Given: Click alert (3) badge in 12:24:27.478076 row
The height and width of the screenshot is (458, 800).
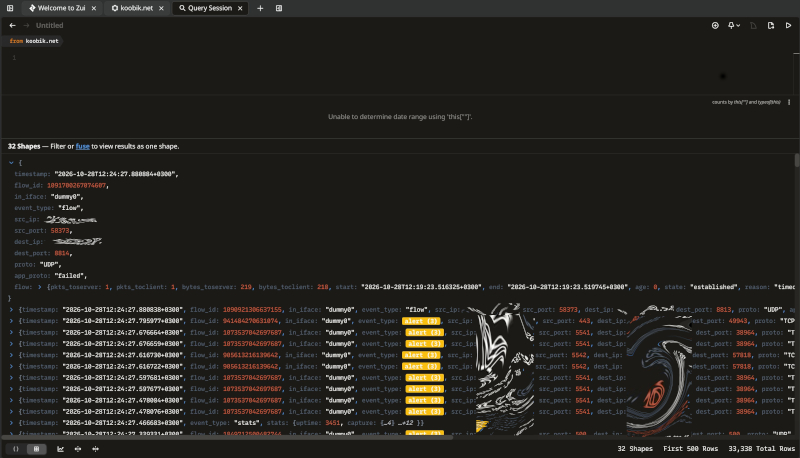Looking at the screenshot, I should pyautogui.click(x=424, y=412).
